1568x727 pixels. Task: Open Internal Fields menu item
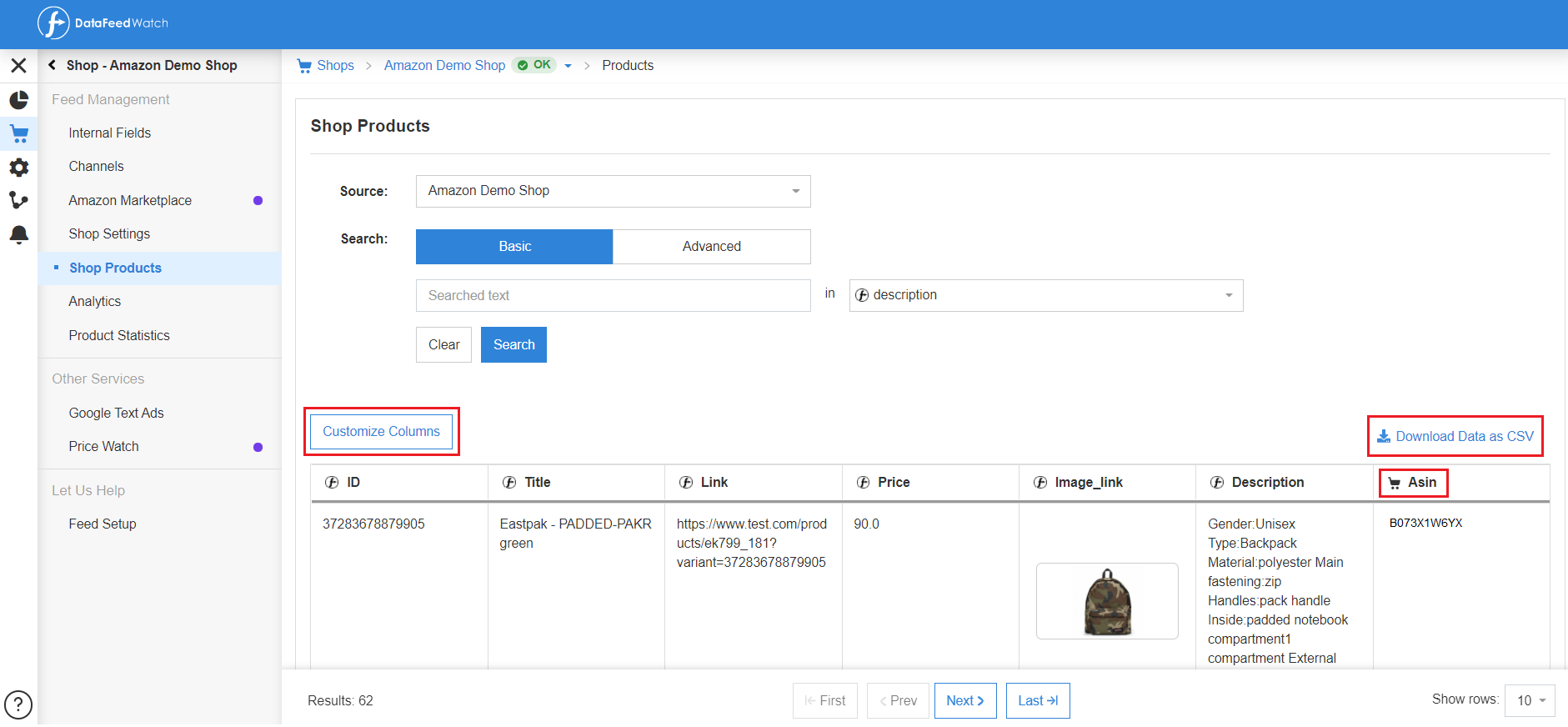(110, 133)
